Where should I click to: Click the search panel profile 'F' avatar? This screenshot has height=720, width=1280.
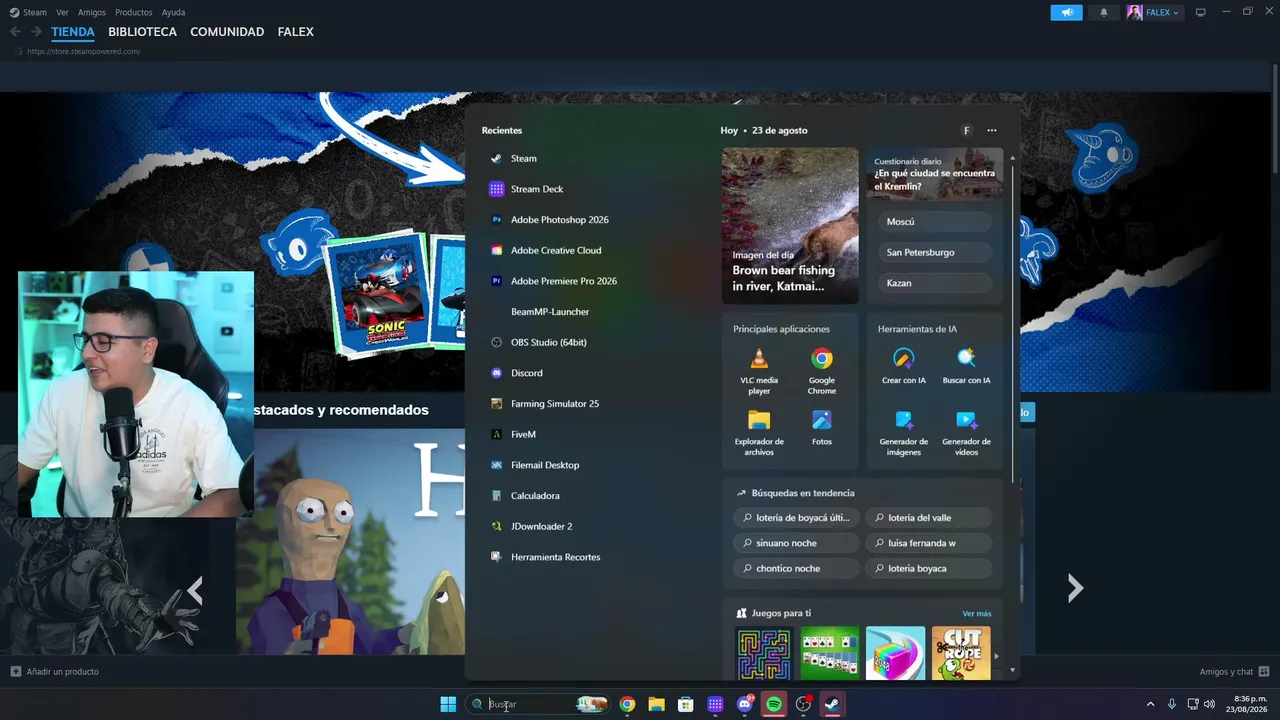966,130
